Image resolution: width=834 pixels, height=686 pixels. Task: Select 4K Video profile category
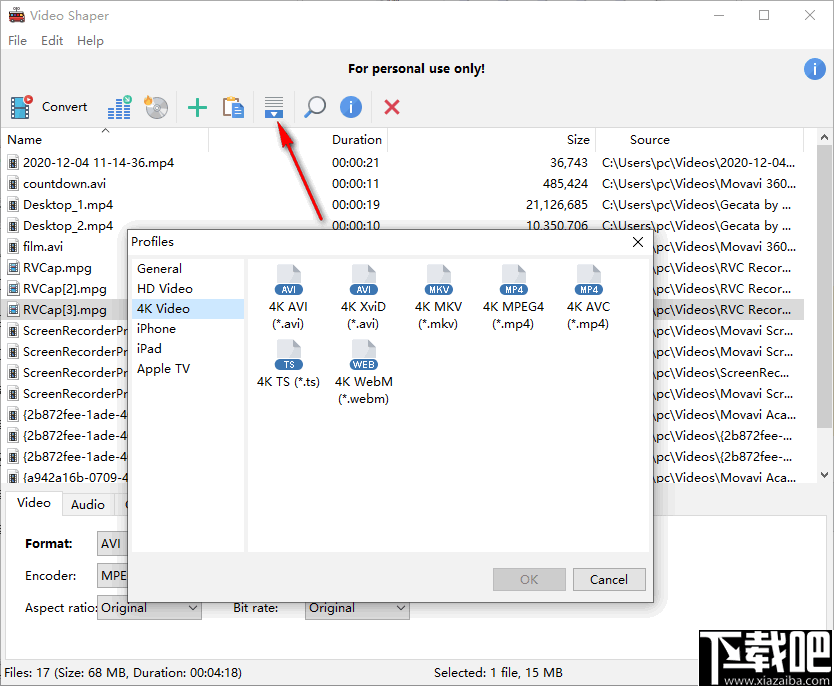point(188,309)
